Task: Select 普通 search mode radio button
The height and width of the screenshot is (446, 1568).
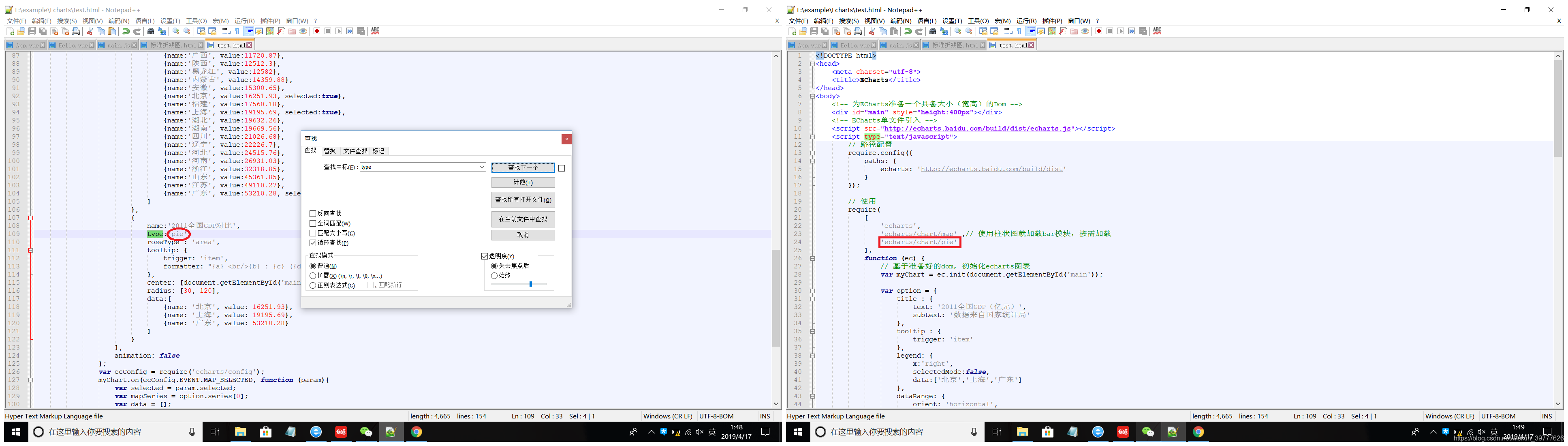Action: (313, 266)
